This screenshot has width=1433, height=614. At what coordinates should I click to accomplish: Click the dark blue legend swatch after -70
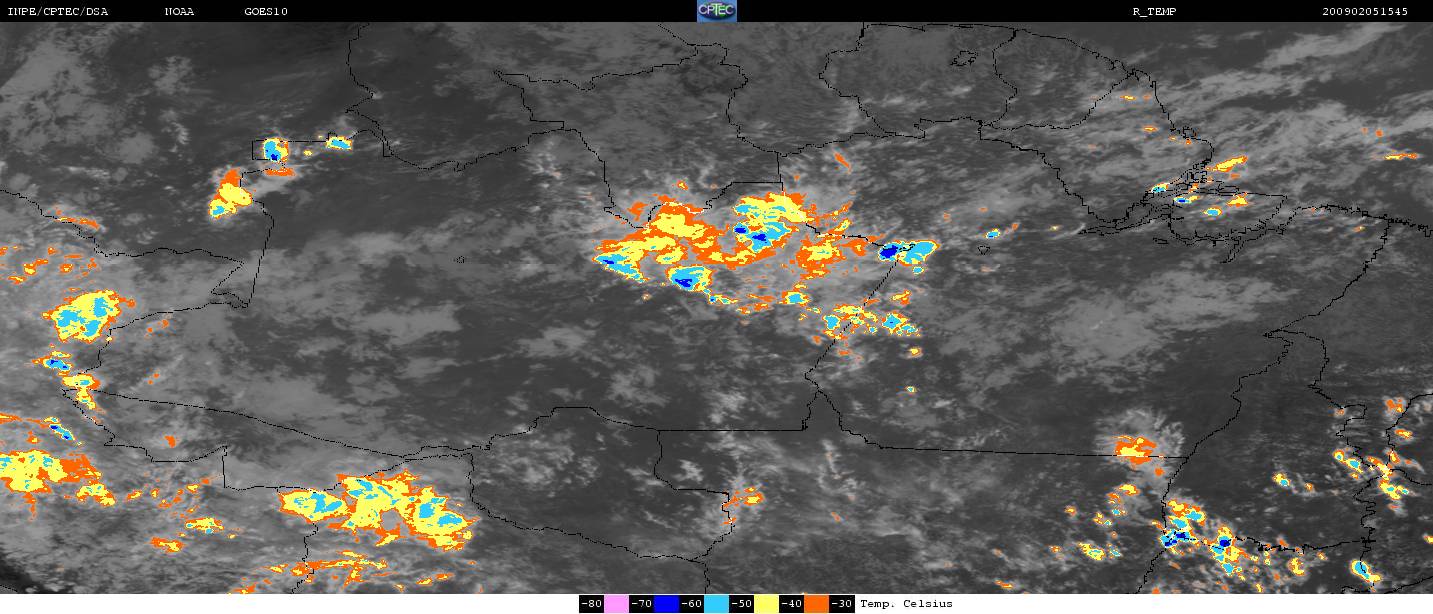pyautogui.click(x=666, y=604)
